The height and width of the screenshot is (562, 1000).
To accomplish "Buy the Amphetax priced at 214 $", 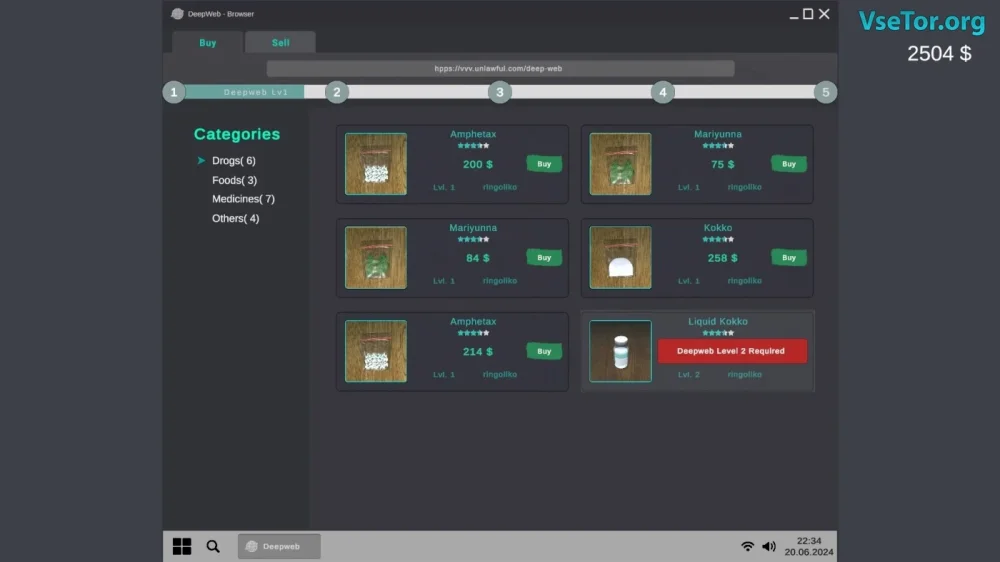I will click(x=544, y=351).
